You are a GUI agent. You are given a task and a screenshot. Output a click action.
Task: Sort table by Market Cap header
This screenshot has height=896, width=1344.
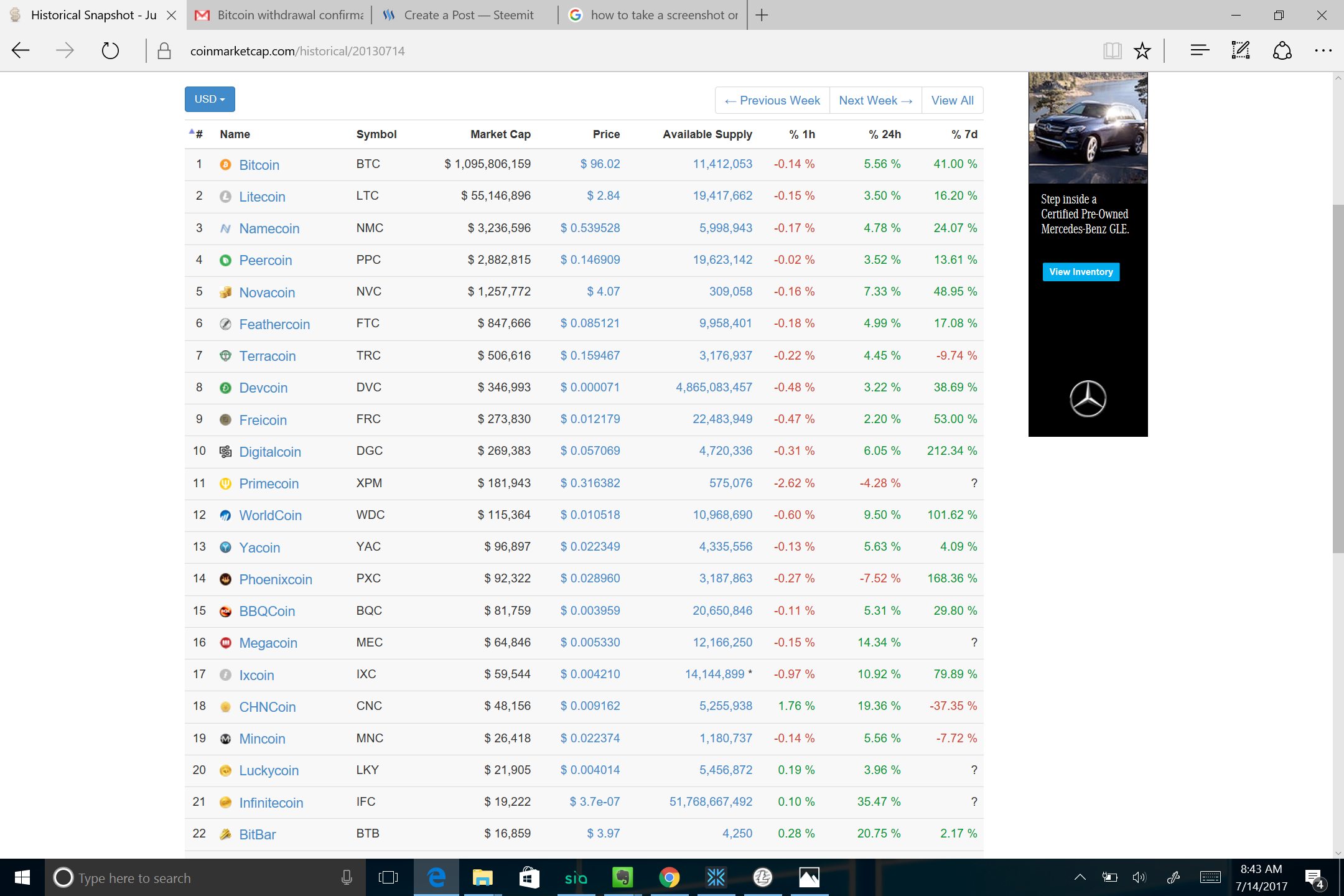click(500, 134)
